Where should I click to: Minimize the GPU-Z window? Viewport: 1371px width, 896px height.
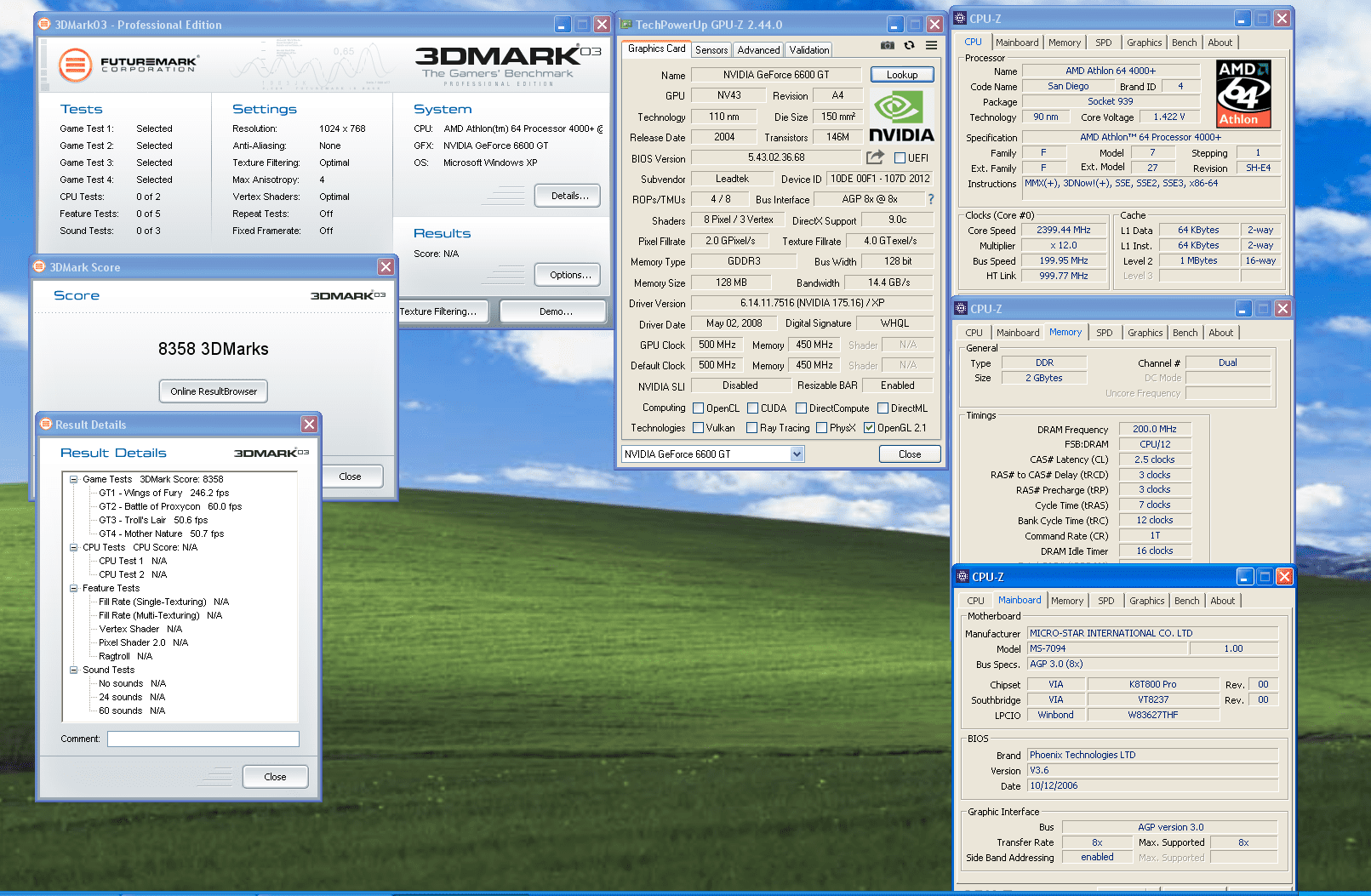pyautogui.click(x=894, y=25)
